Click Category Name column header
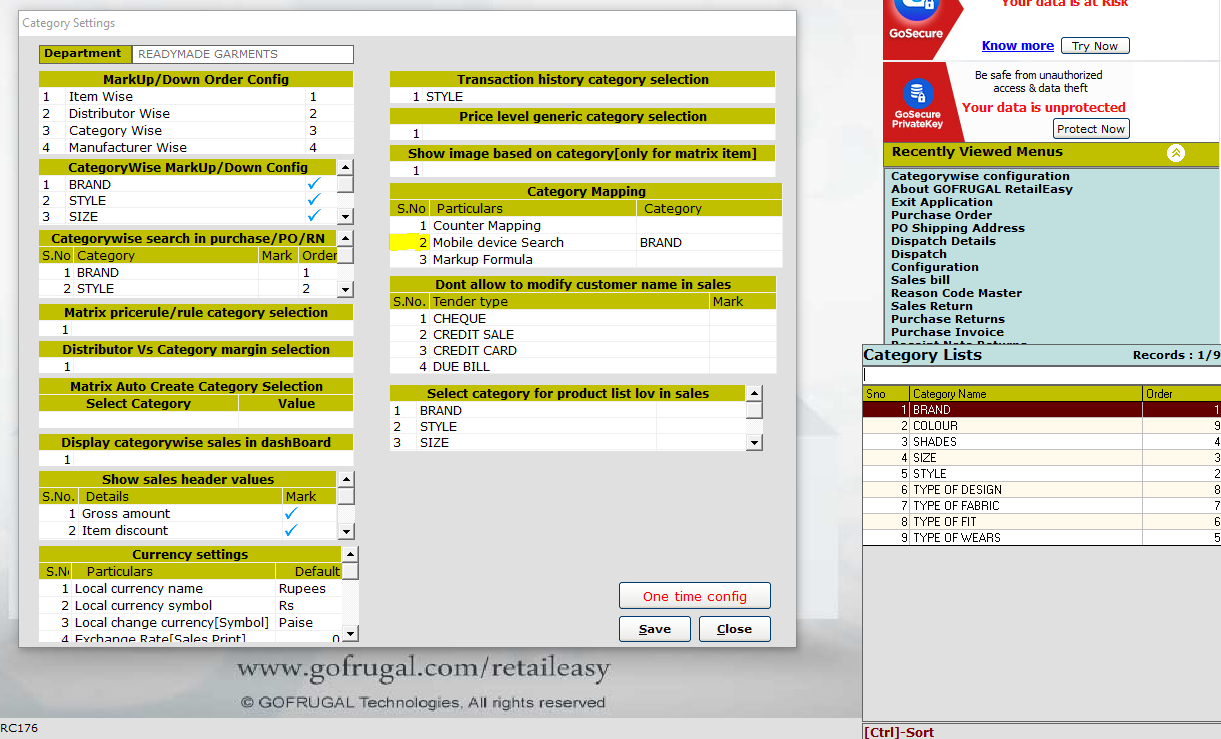The image size is (1221, 739). point(1025,394)
